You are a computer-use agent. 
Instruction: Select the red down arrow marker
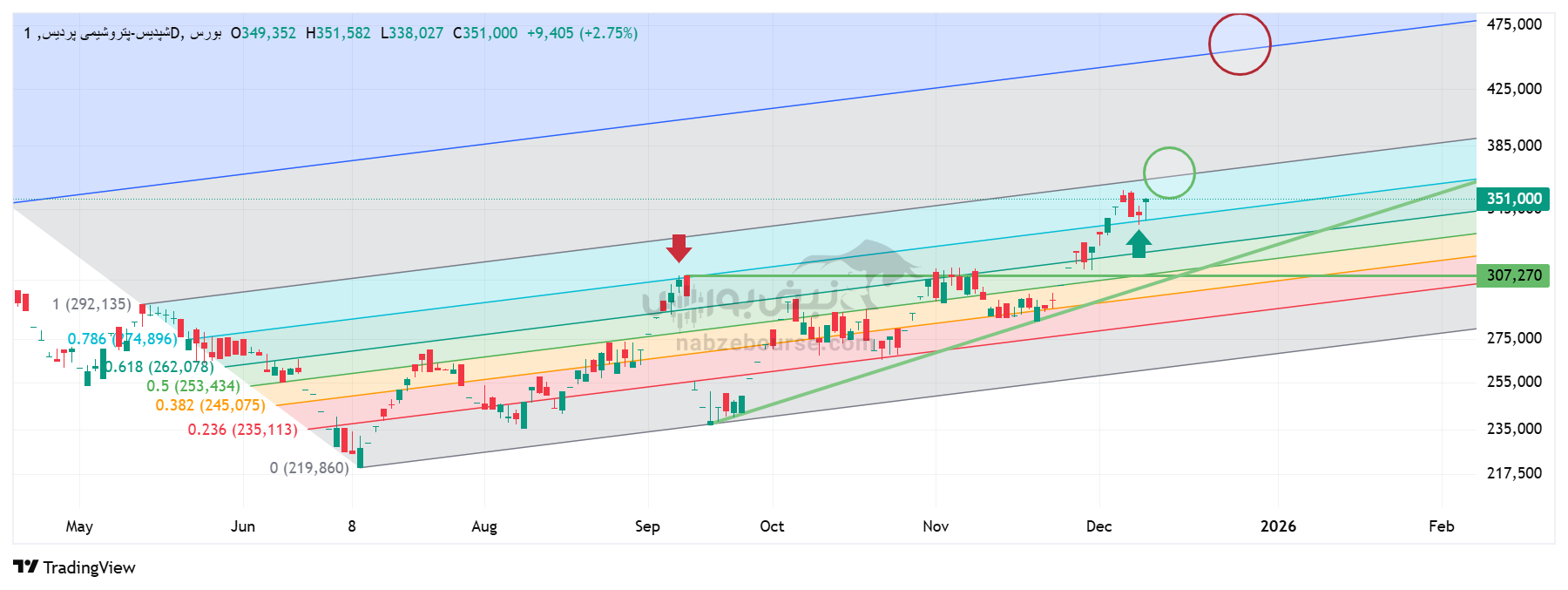click(x=679, y=248)
